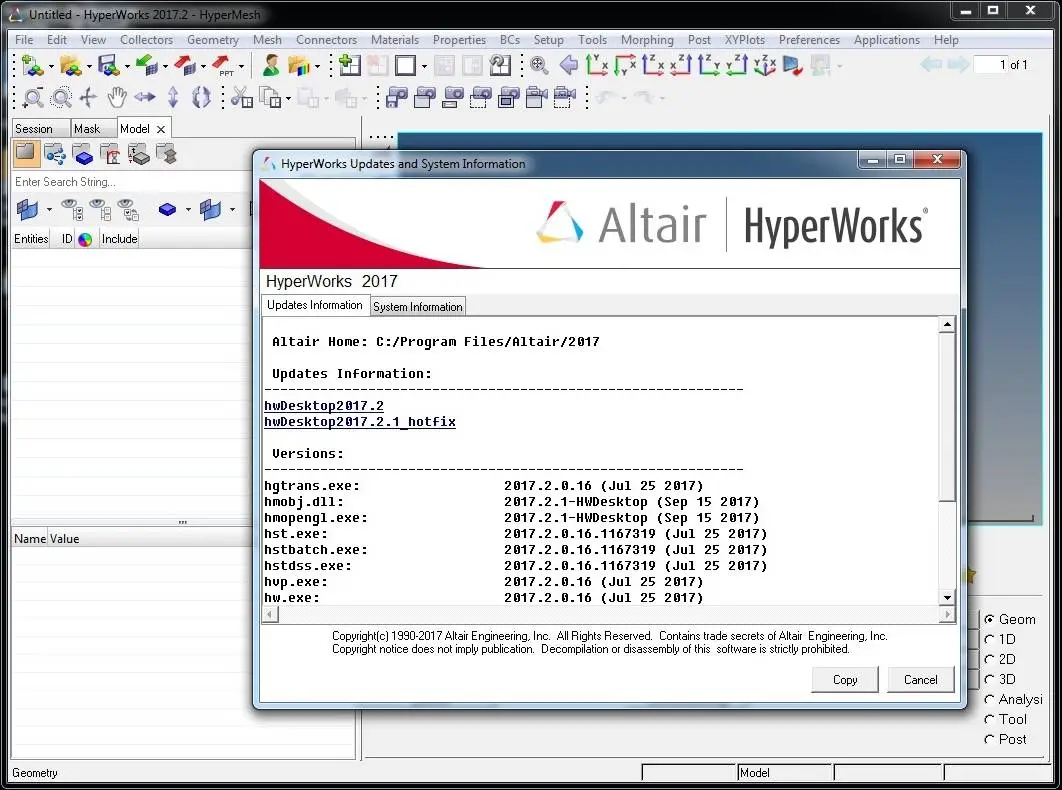
Task: Select the folder icon with gray layered shape
Action: (166, 154)
